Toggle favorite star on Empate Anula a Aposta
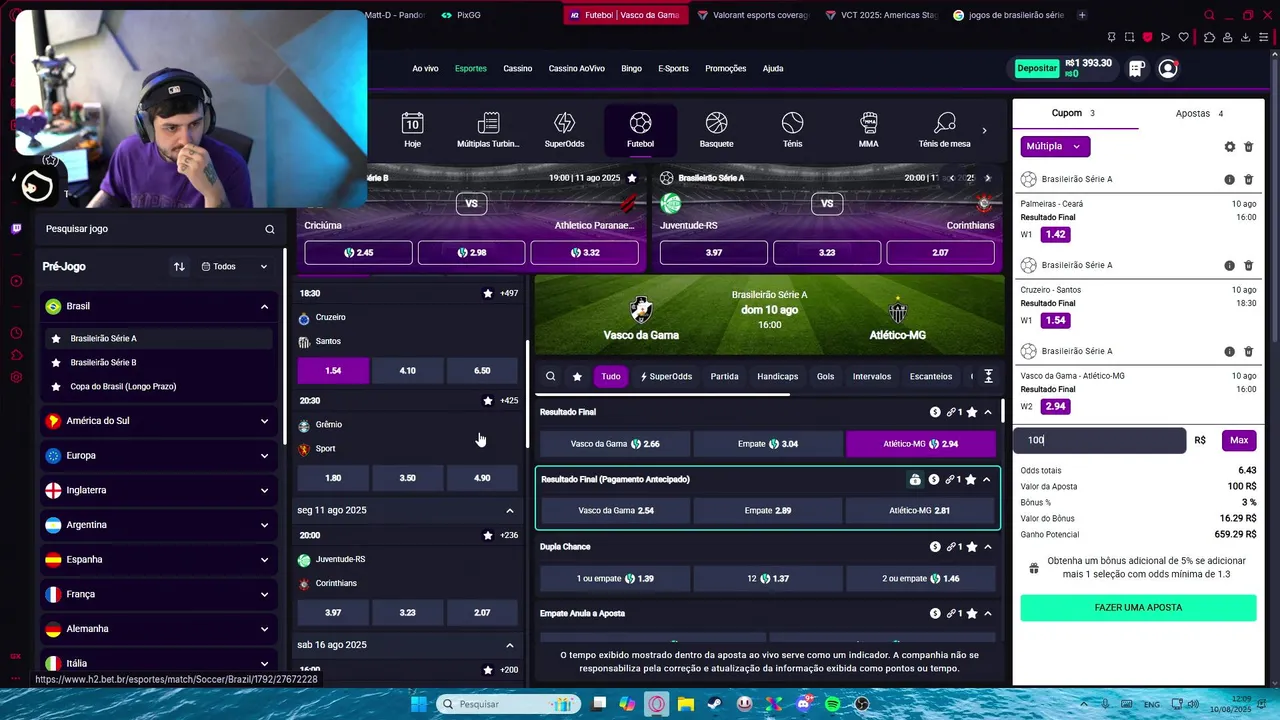The image size is (1280, 720). [972, 613]
